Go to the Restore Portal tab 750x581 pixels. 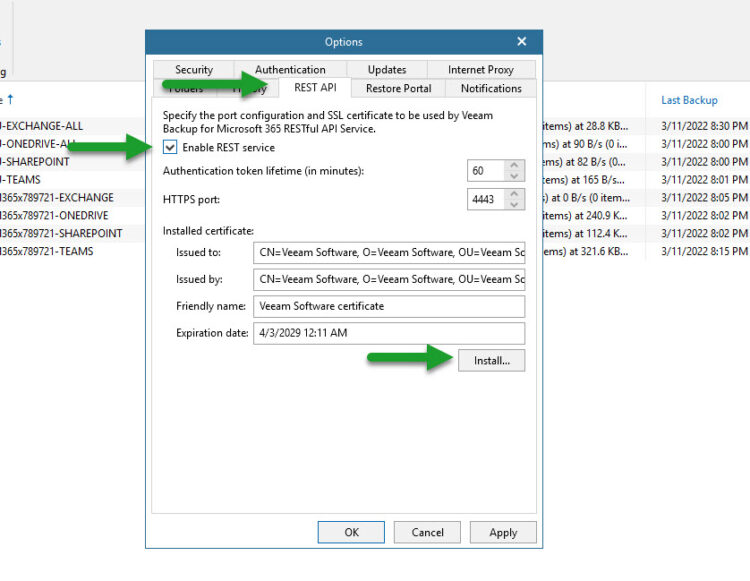[398, 88]
